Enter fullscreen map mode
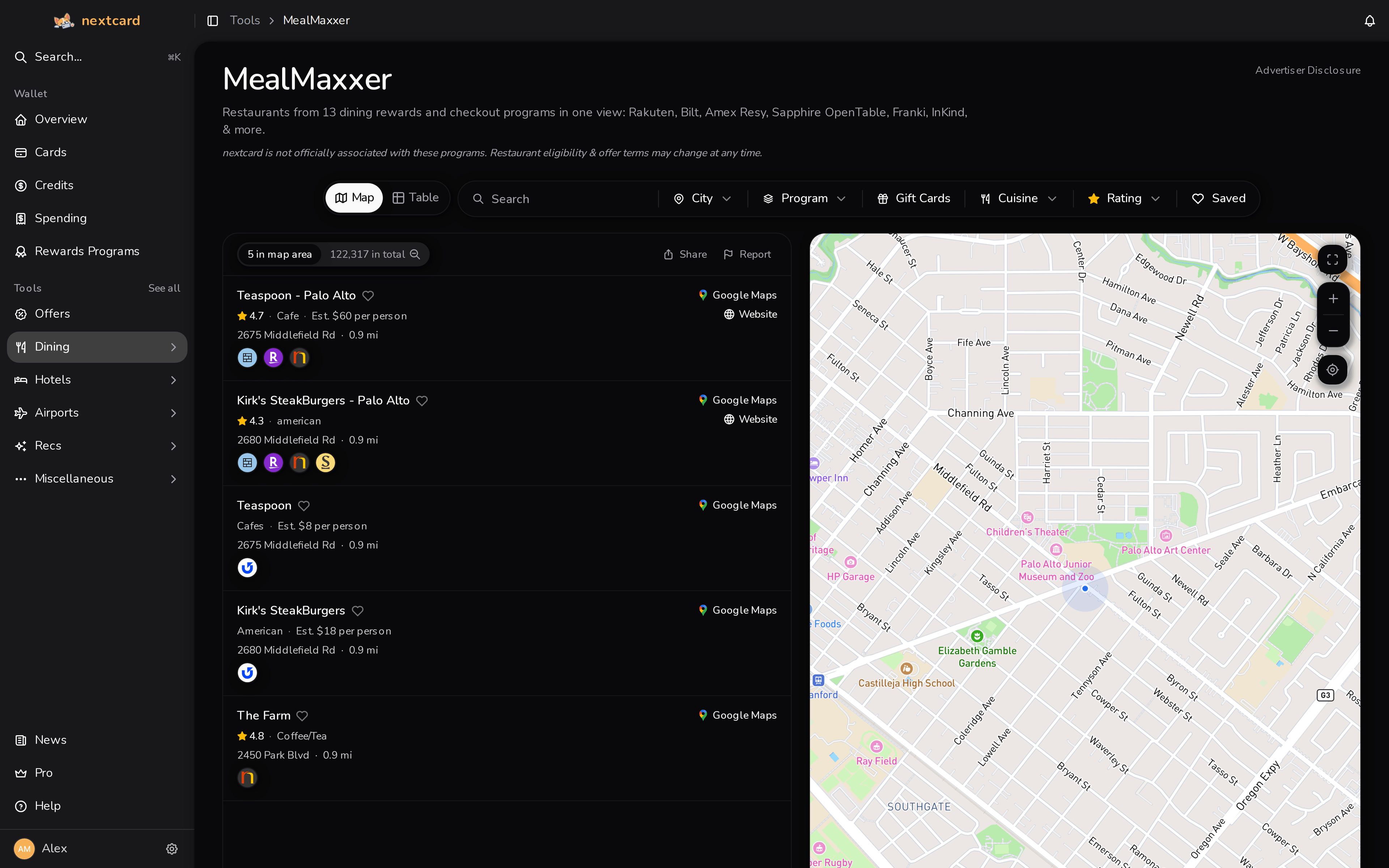 [x=1333, y=260]
